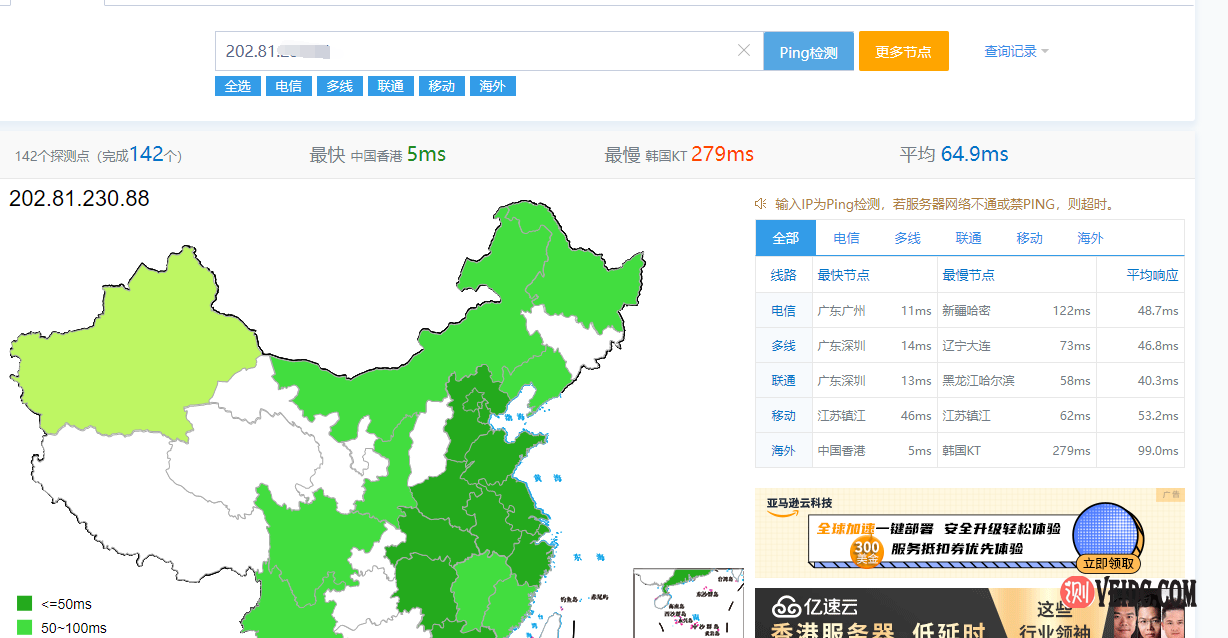This screenshot has width=1228, height=638.
Task: Toggle the 全选 node filter
Action: (238, 86)
